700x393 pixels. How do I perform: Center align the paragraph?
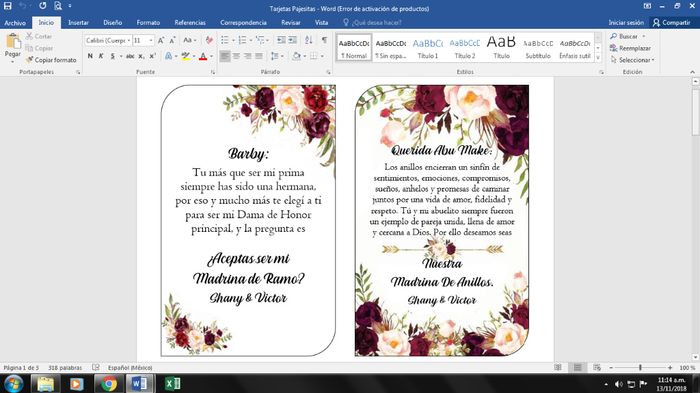[236, 56]
